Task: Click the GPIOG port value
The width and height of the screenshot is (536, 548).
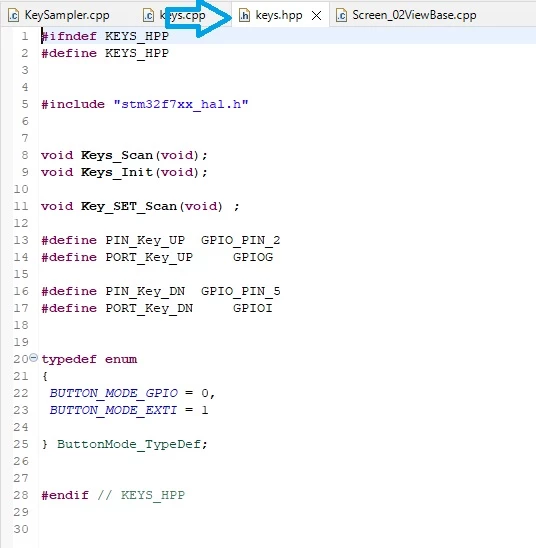Action: tap(253, 257)
